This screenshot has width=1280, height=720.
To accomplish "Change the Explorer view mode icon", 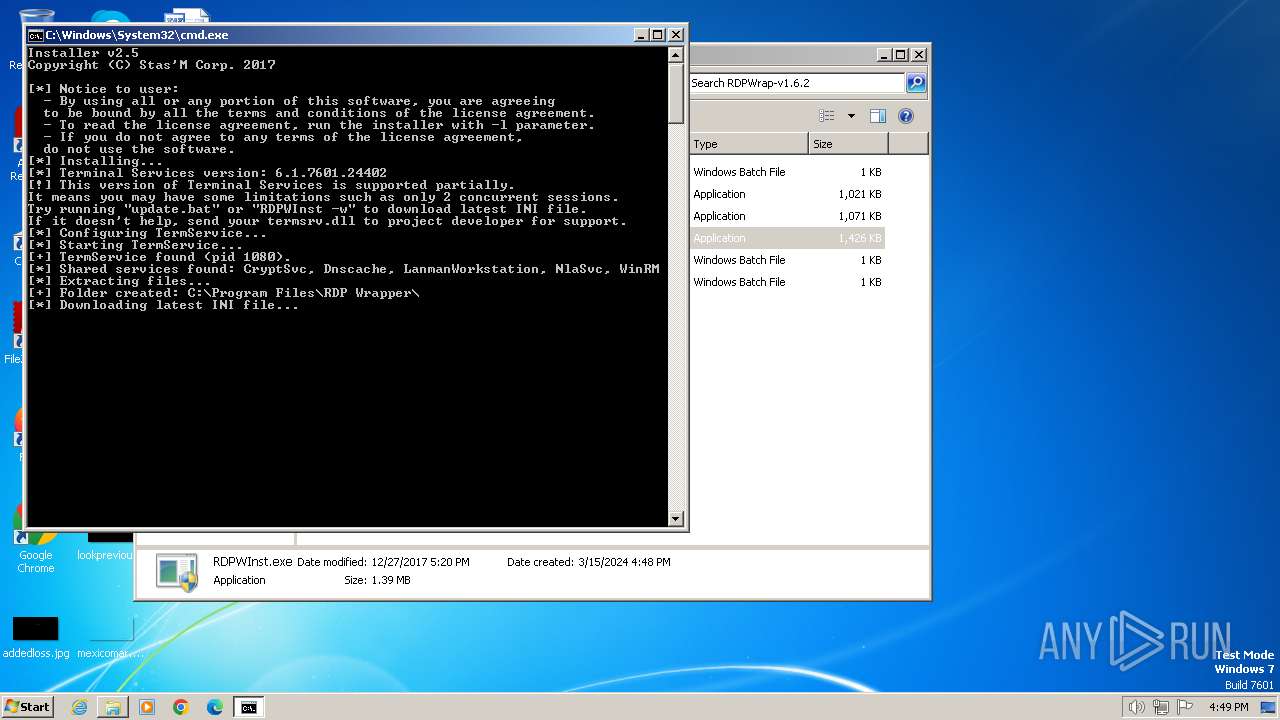I will click(826, 116).
